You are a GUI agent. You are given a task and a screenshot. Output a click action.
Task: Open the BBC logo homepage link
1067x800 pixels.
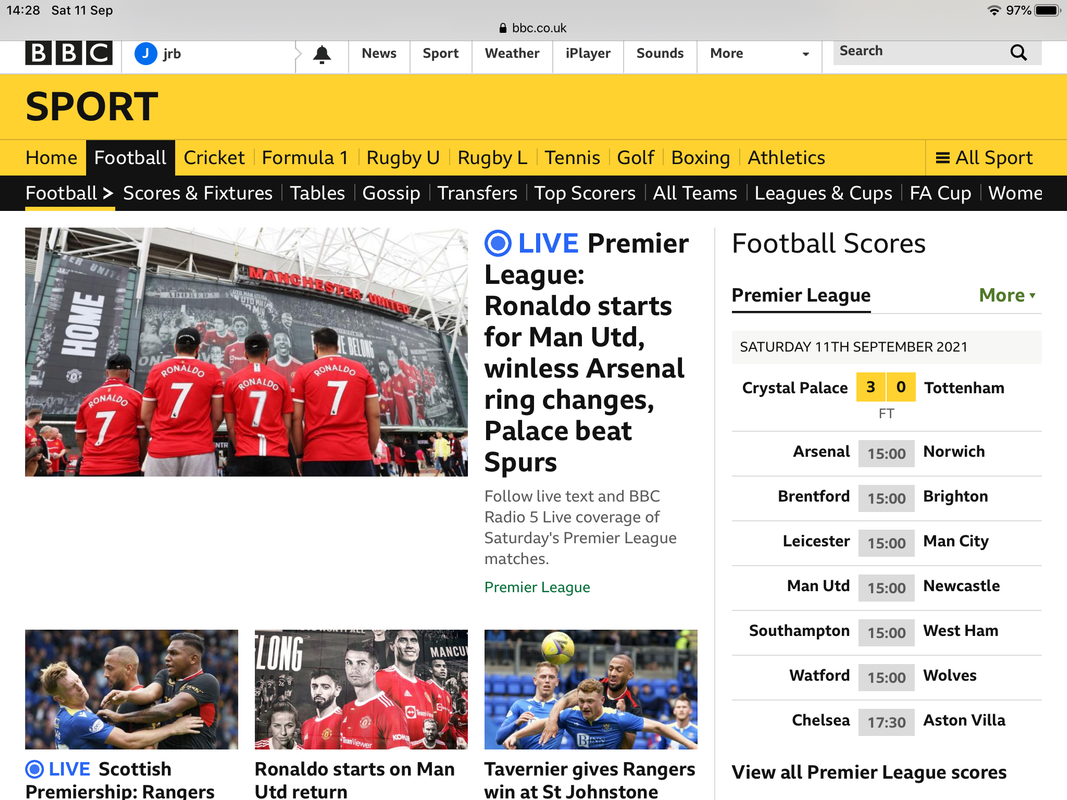pyautogui.click(x=69, y=53)
